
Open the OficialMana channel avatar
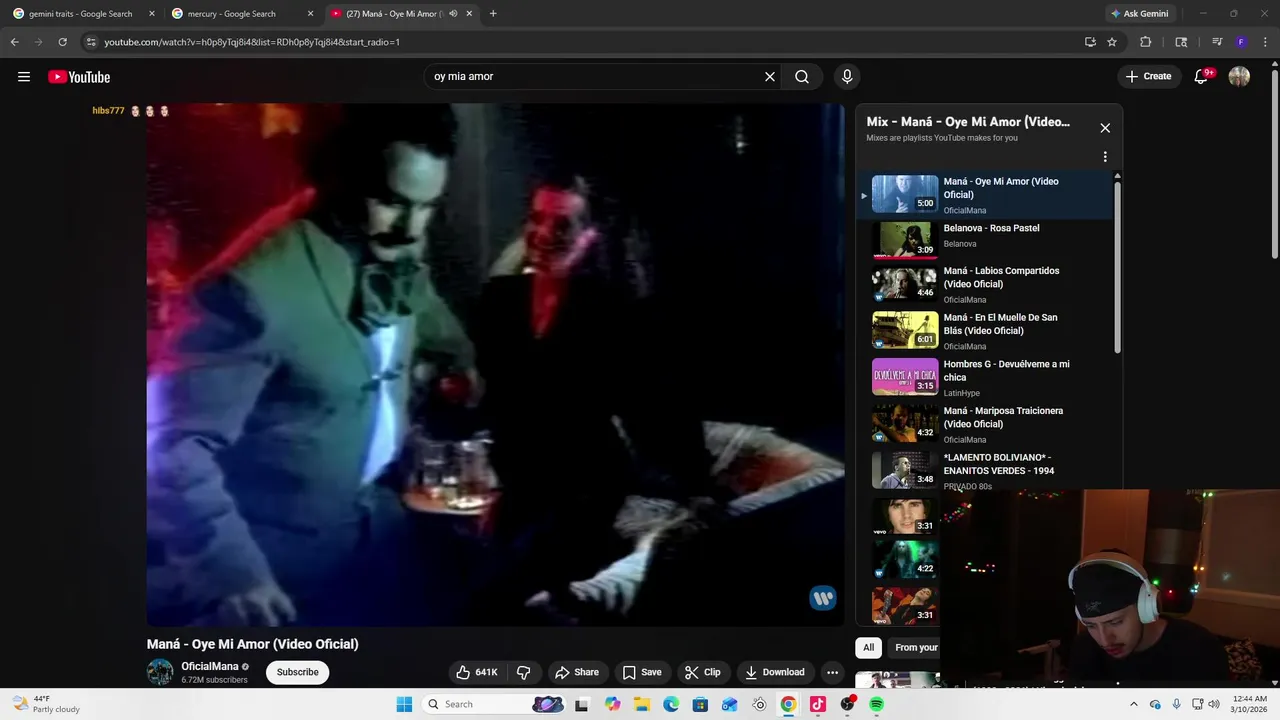click(160, 672)
